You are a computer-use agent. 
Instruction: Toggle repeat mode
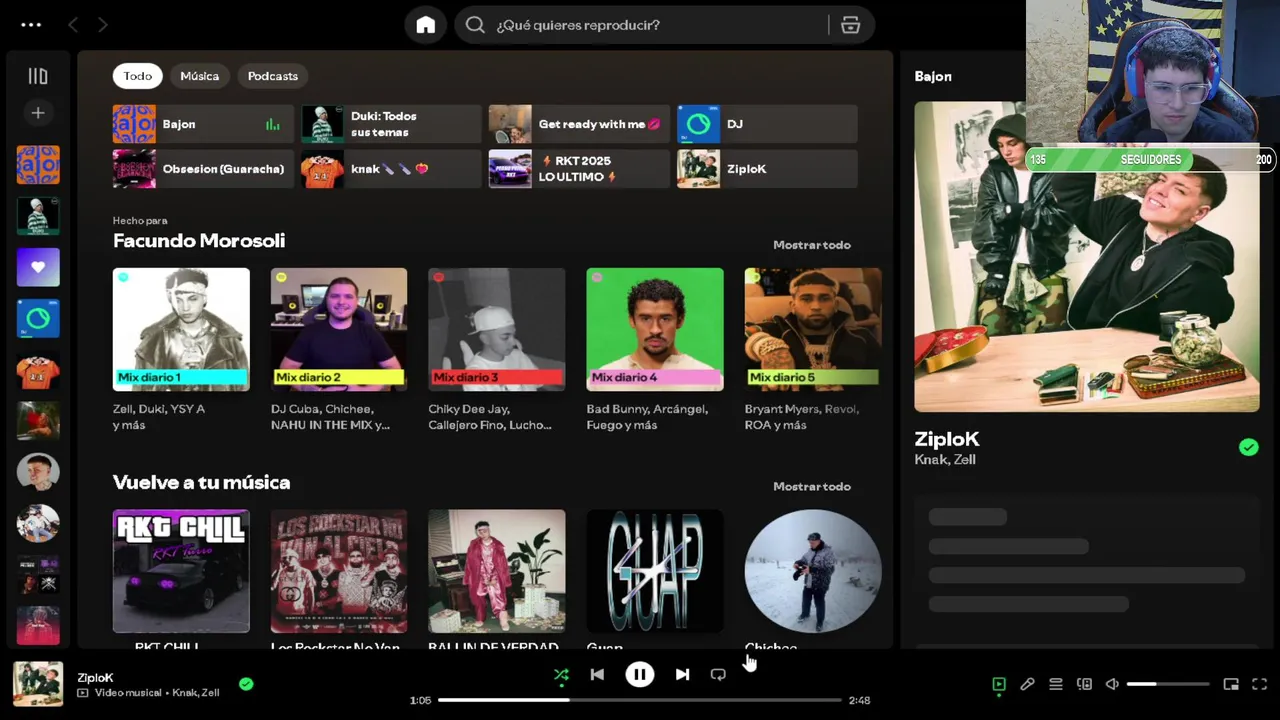pyautogui.click(x=718, y=675)
